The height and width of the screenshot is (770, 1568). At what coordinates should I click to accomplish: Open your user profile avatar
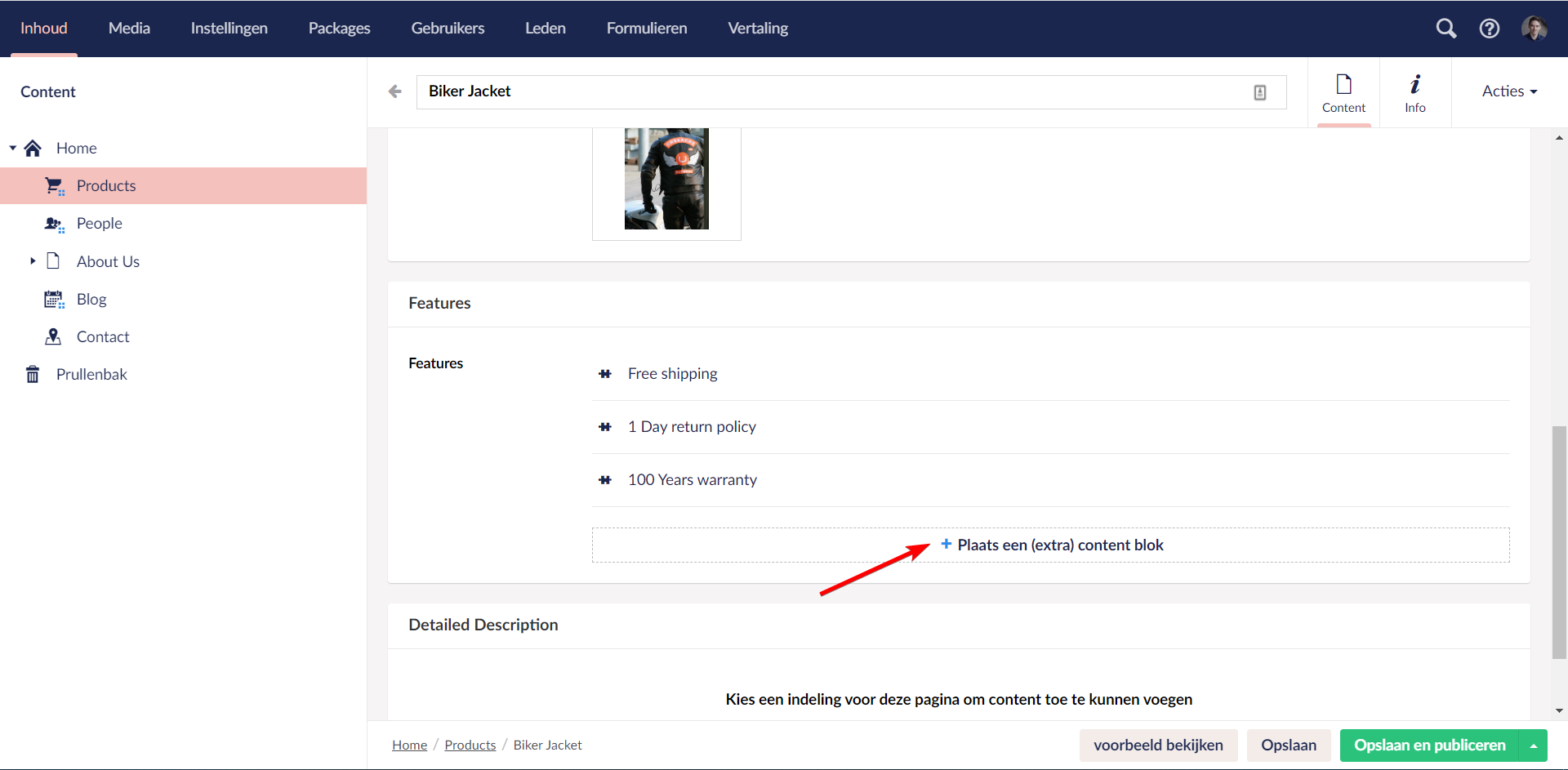pos(1536,28)
